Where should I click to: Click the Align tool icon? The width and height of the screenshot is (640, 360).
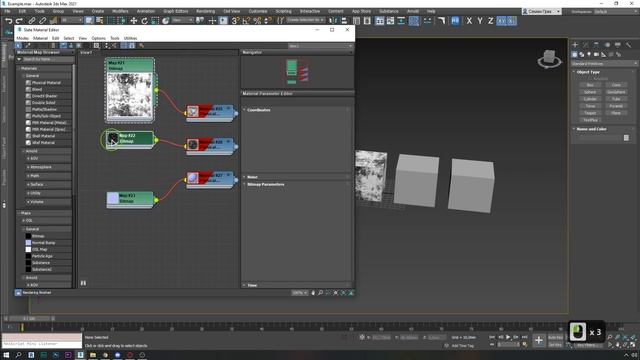[x=344, y=21]
